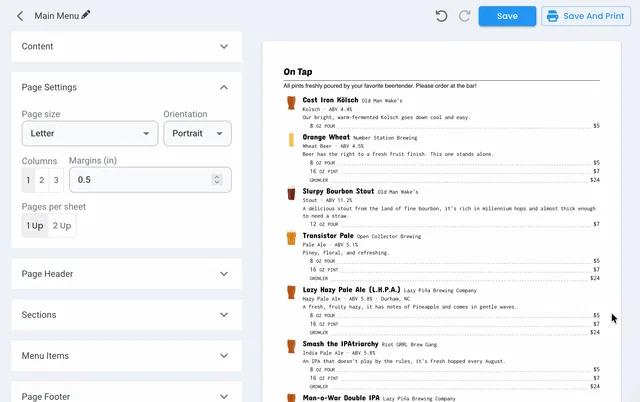Choose 2 Up pages per sheet
This screenshot has width=640, height=402.
coord(62,226)
